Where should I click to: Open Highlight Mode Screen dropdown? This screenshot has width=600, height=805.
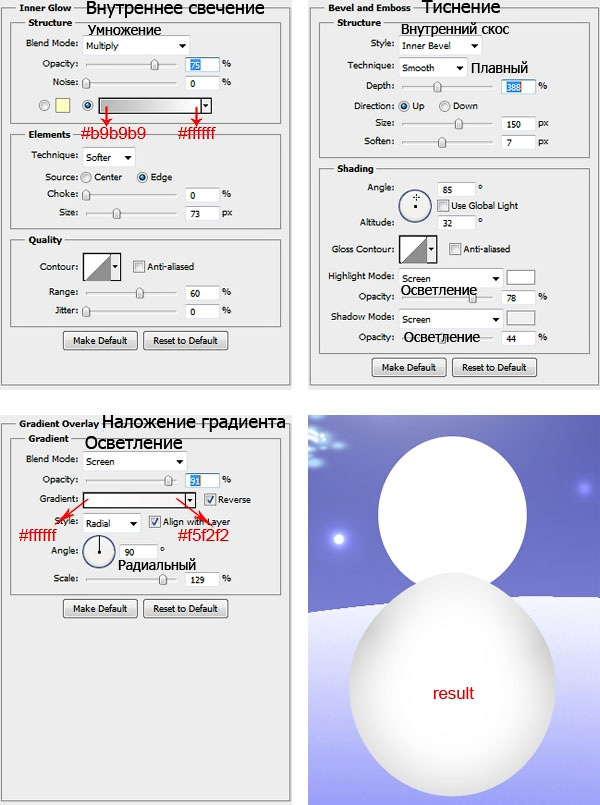tap(451, 279)
